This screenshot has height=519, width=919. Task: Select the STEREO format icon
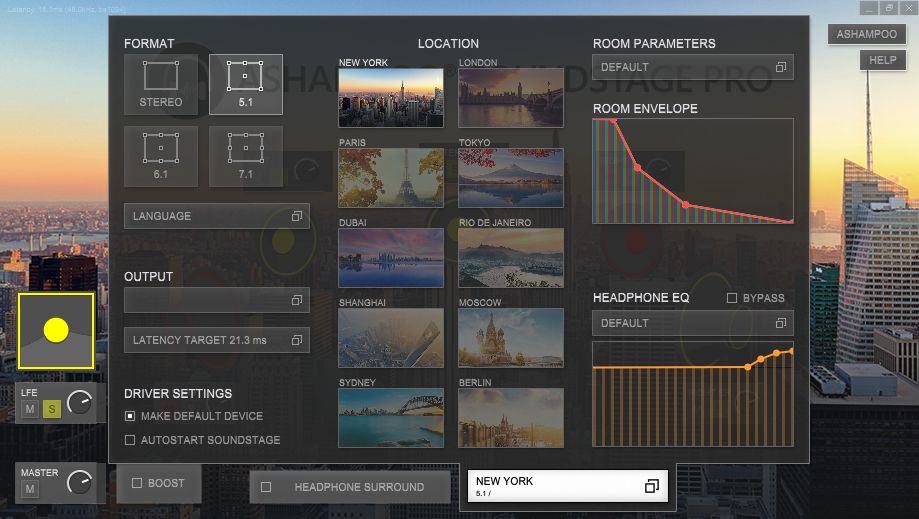(x=161, y=84)
